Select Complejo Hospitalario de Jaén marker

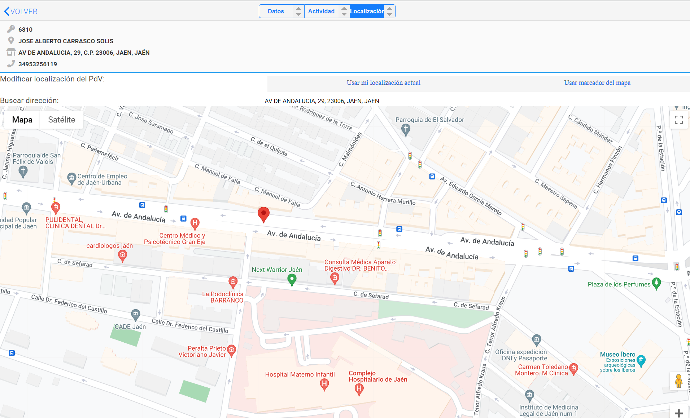point(359,389)
